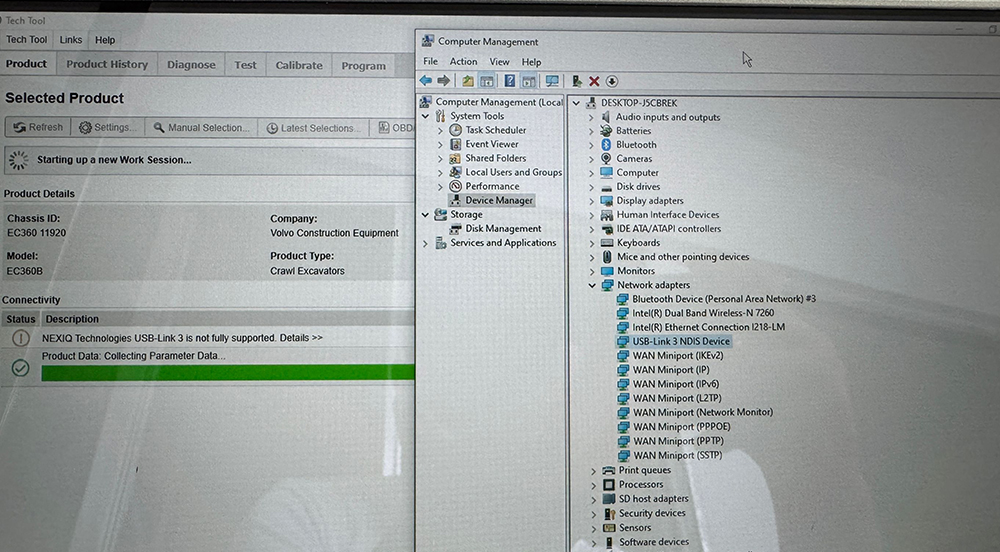Click the Up one level folder icon
1000x552 pixels.
click(468, 81)
